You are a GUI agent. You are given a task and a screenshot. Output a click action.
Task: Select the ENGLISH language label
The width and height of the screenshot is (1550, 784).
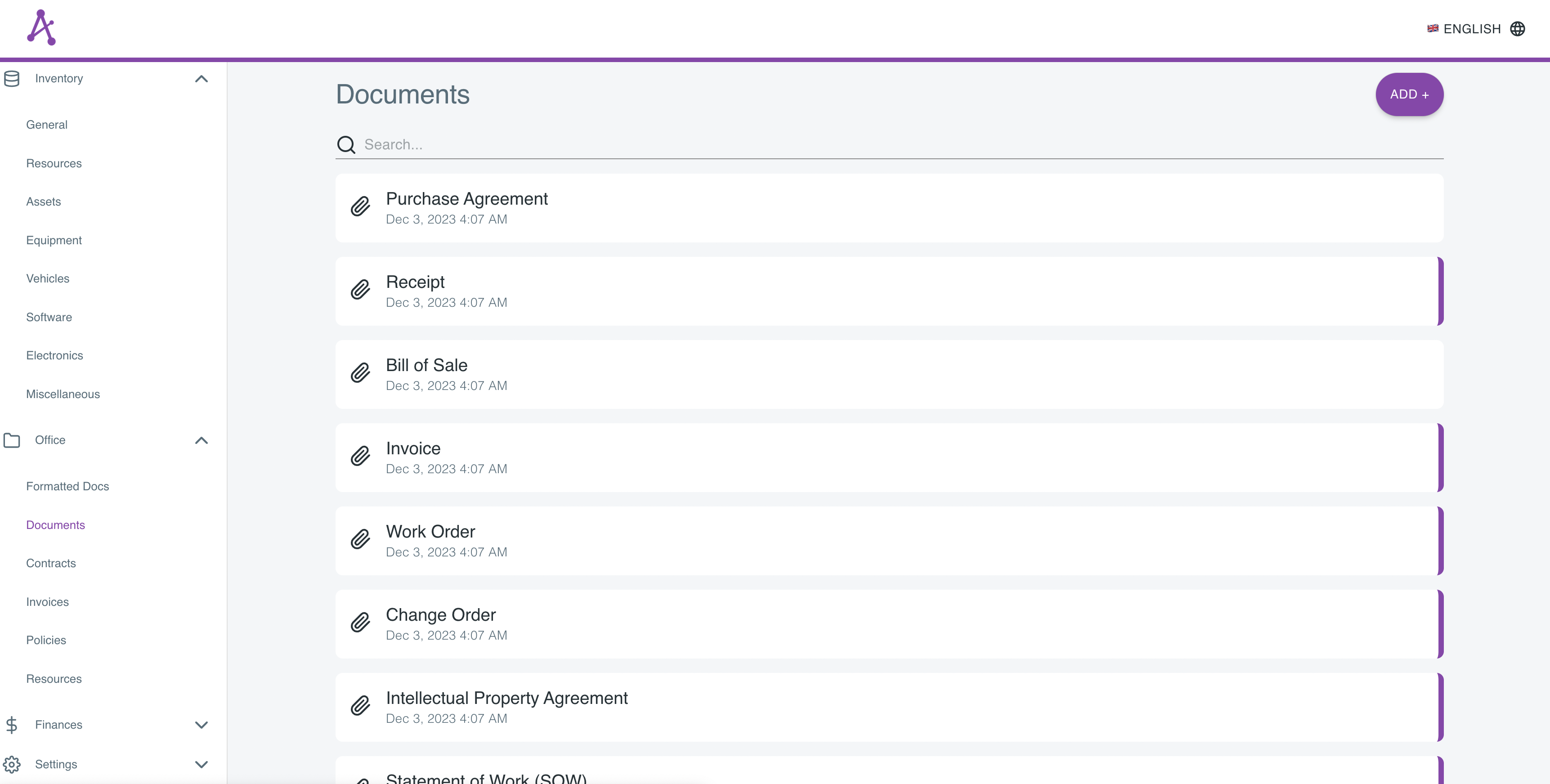1471,29
